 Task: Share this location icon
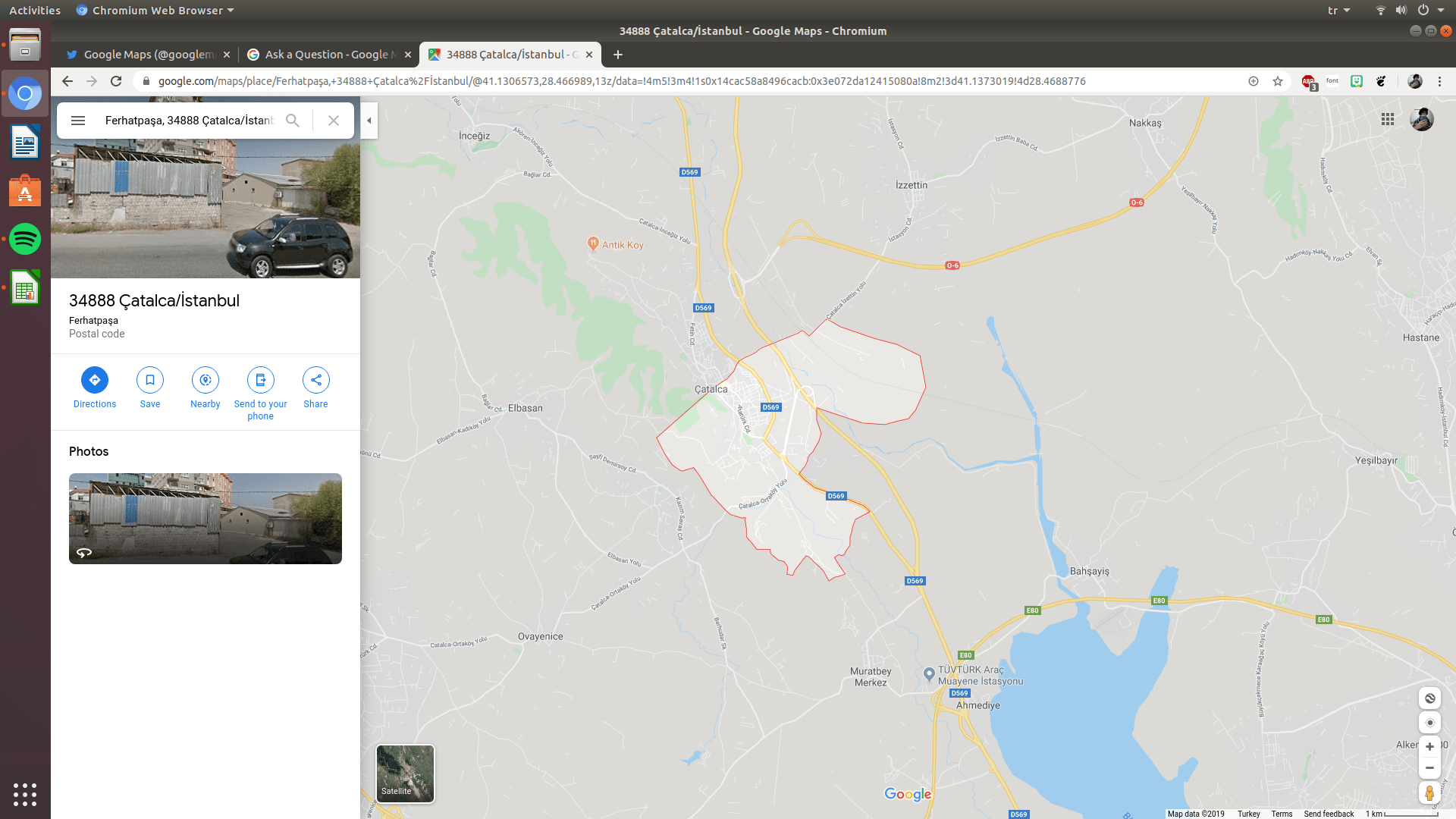coord(315,380)
